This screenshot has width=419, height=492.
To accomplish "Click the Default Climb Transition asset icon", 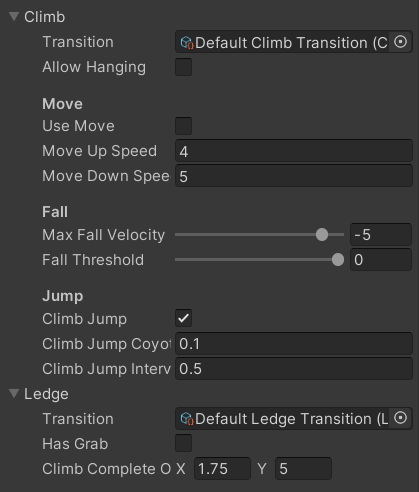I will 187,43.
